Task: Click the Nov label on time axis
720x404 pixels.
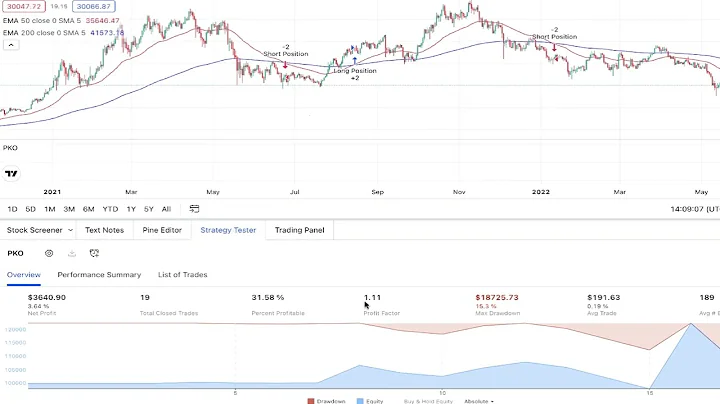Action: (x=459, y=192)
